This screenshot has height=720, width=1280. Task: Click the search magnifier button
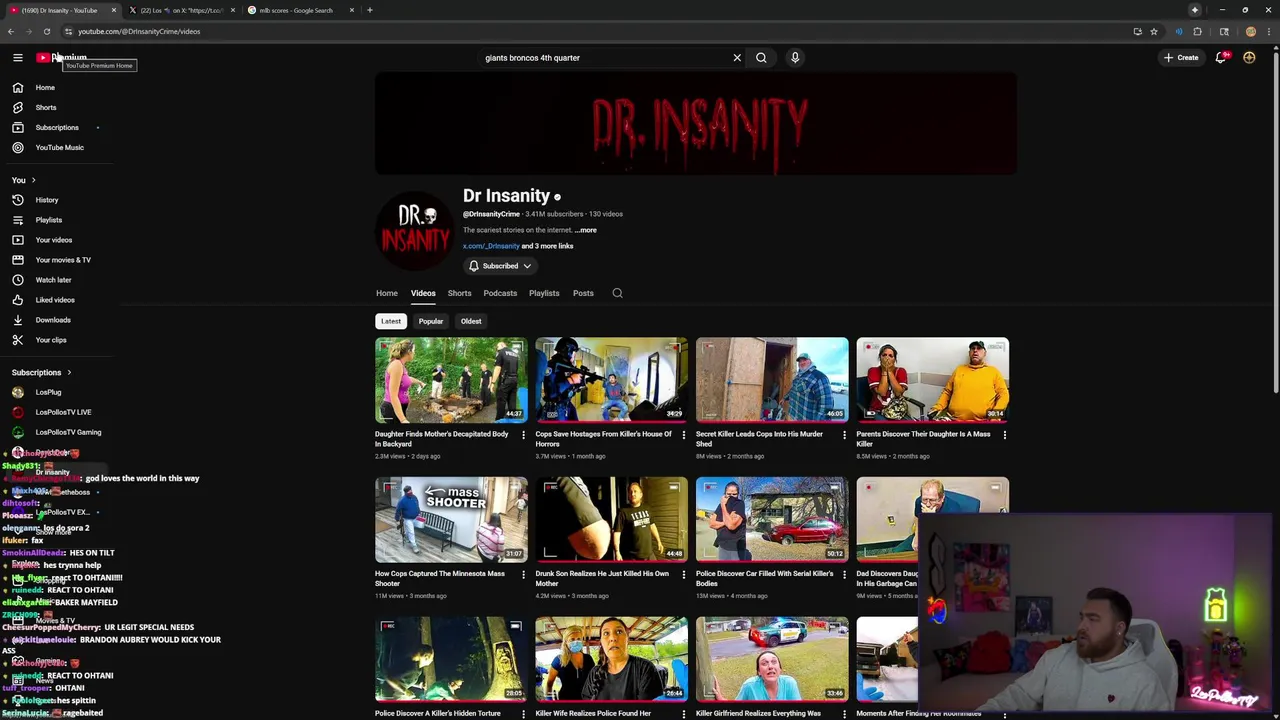tap(761, 58)
